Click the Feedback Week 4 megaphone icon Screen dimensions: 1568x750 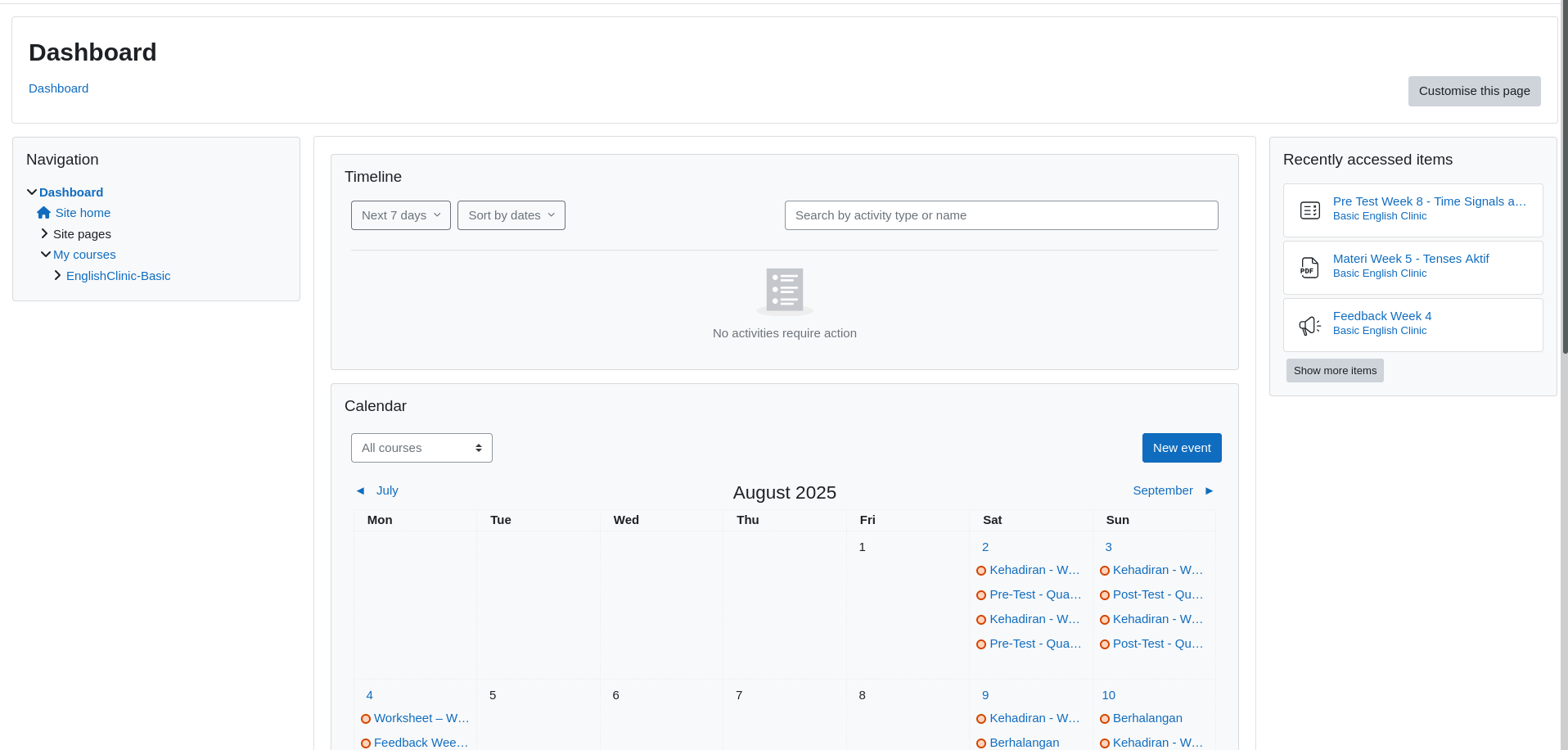click(1309, 325)
